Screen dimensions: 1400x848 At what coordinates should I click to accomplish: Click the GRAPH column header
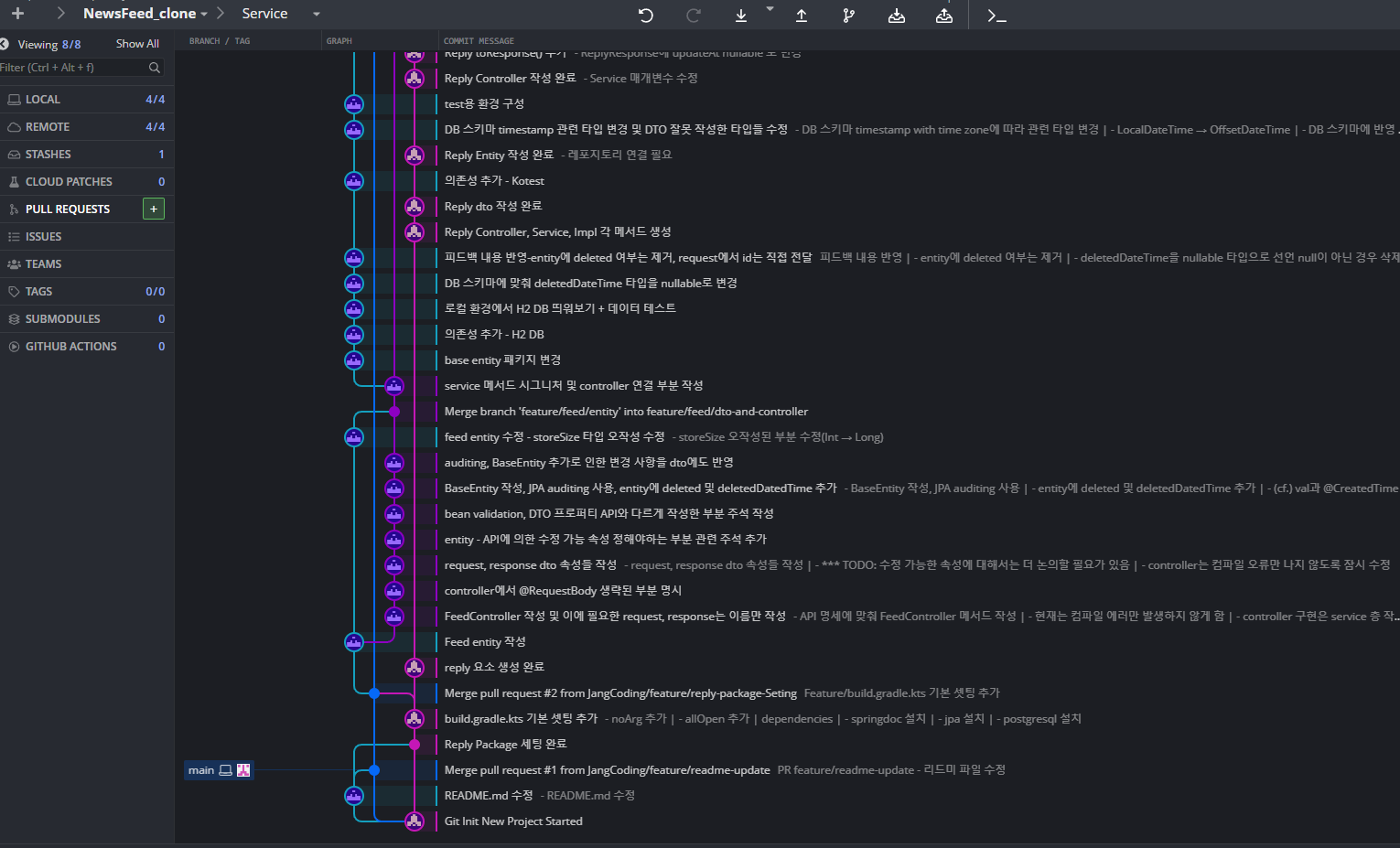point(339,41)
